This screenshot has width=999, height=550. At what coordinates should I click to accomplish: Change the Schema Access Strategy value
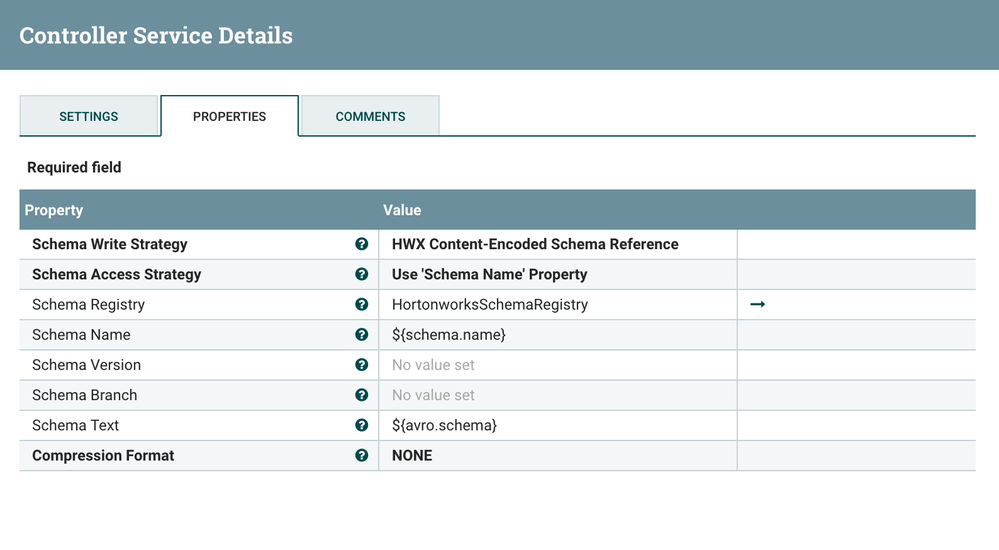(490, 274)
